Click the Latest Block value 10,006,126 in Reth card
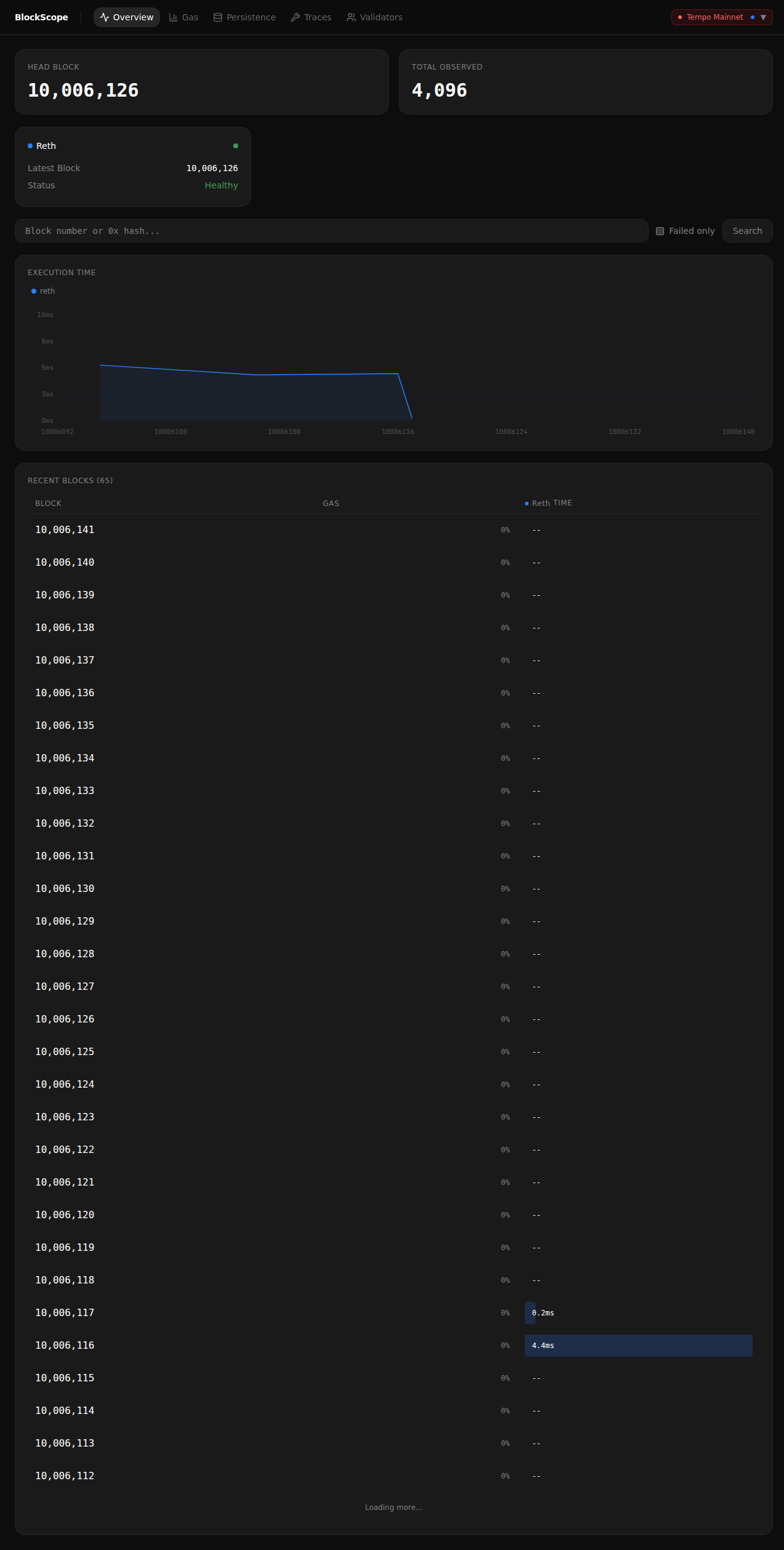Screen dimensions: 784x1550 point(212,168)
